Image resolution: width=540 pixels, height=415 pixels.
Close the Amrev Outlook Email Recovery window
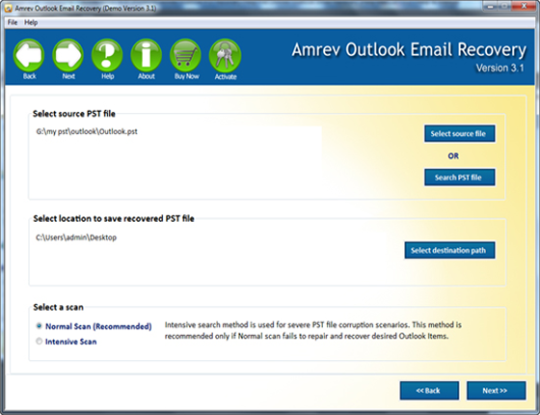click(x=524, y=6)
